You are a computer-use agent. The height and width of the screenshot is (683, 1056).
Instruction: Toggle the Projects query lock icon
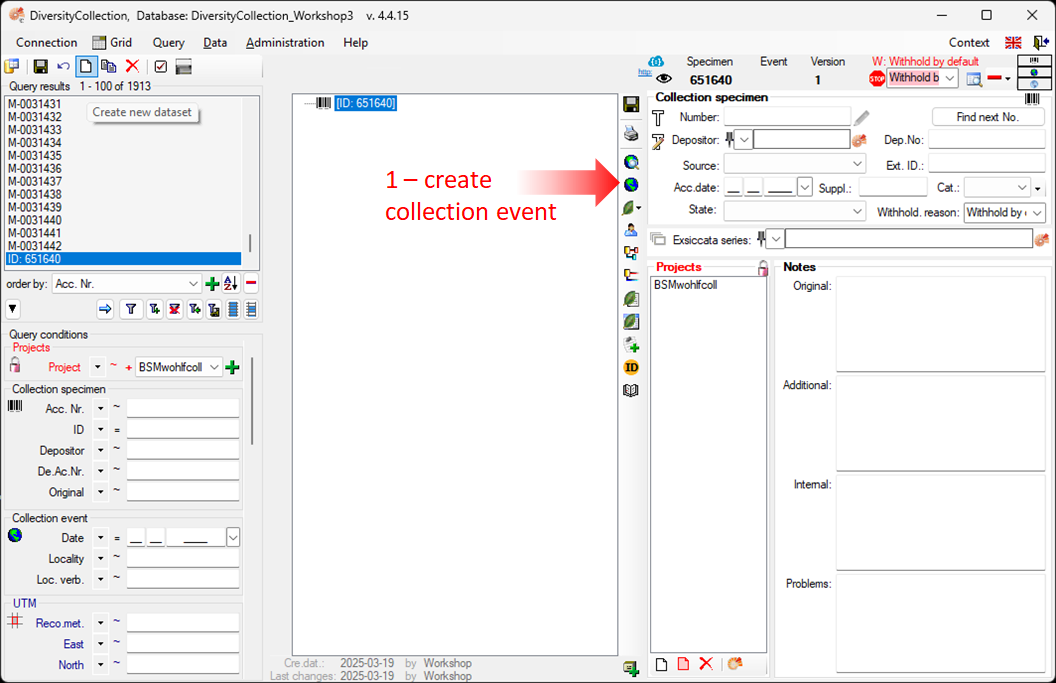click(15, 365)
